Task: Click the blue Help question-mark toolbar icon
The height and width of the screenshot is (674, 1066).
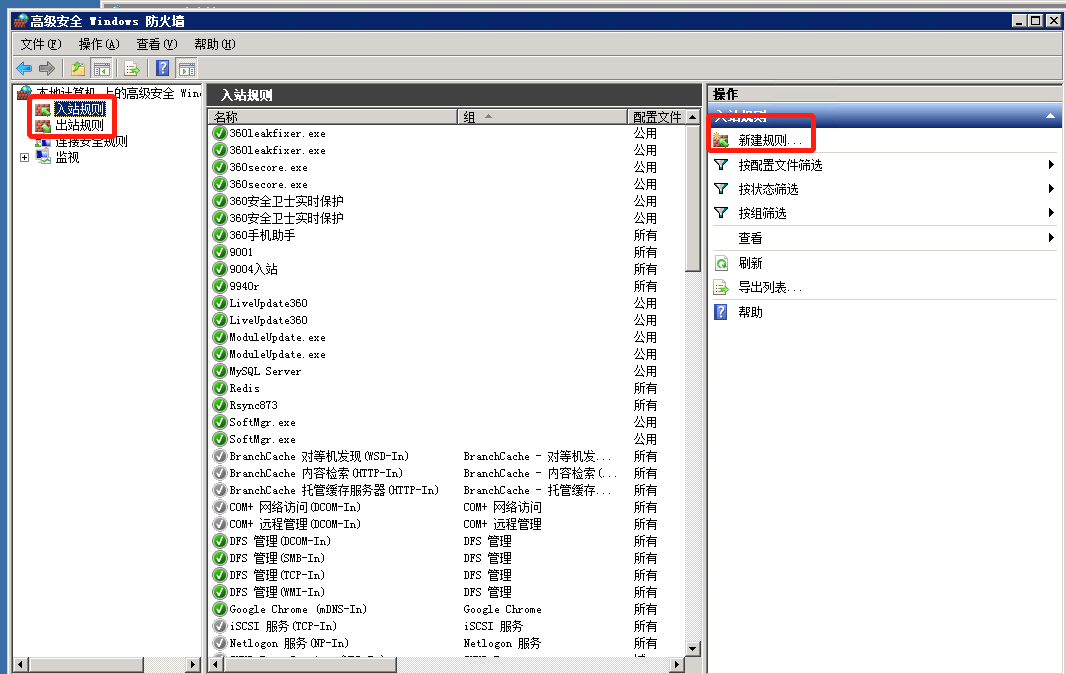Action: (x=161, y=67)
